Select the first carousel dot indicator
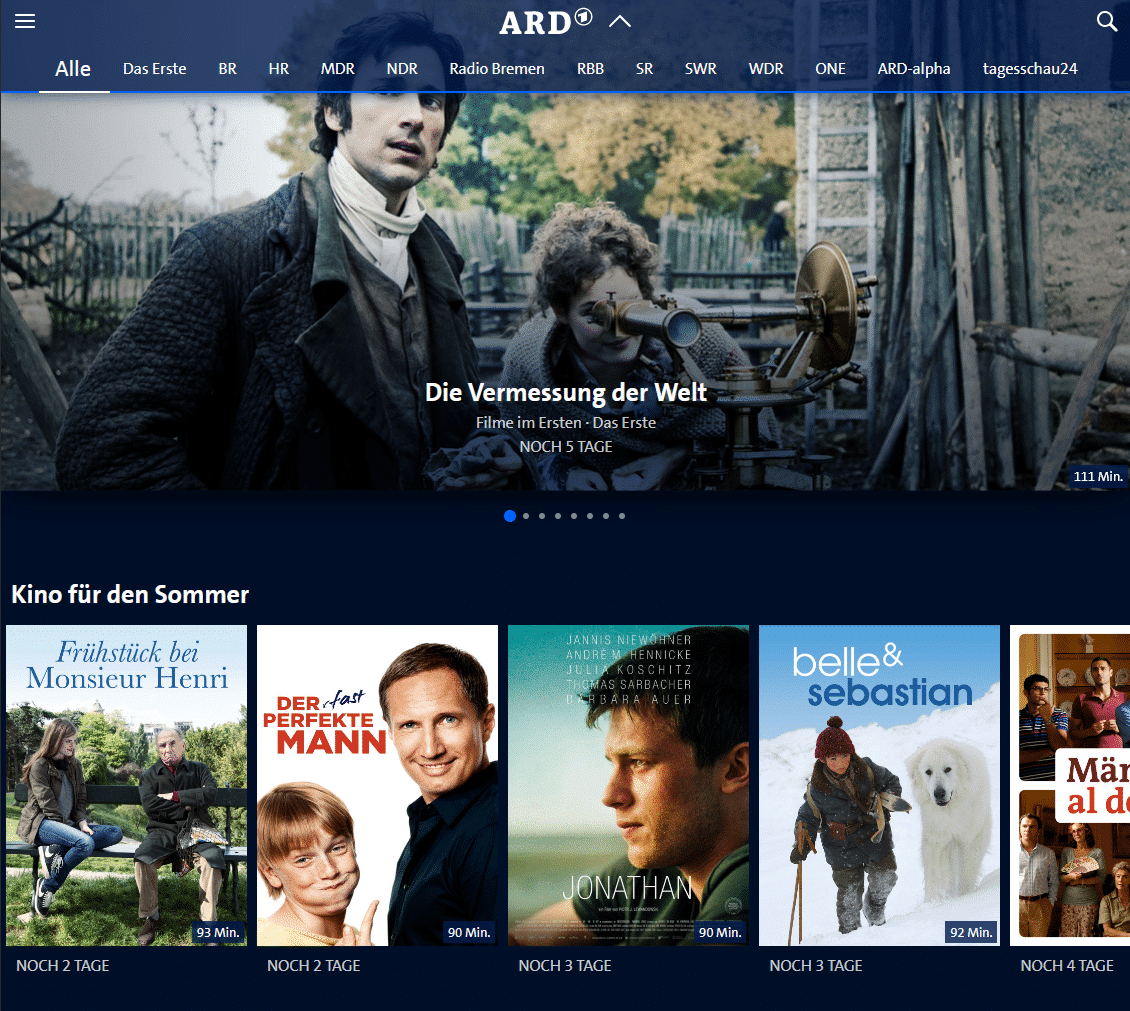The image size is (1130, 1011). [510, 516]
